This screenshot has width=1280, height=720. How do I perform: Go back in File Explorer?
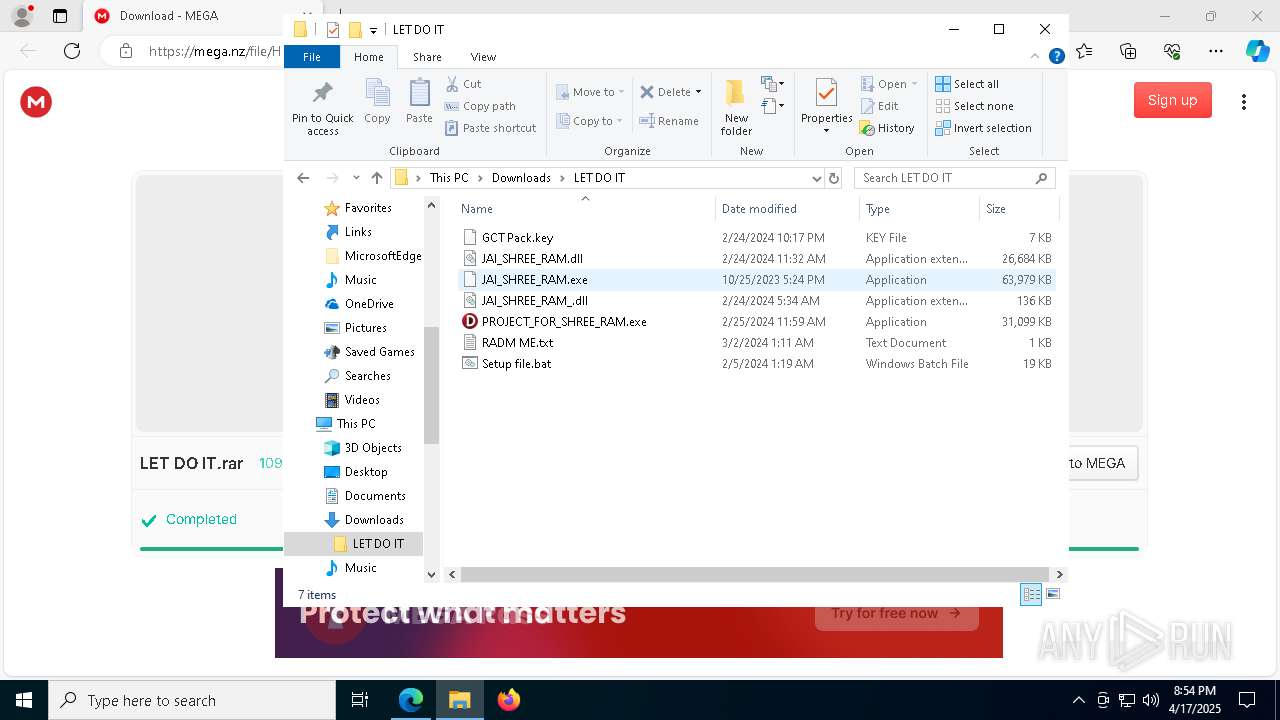pos(303,178)
